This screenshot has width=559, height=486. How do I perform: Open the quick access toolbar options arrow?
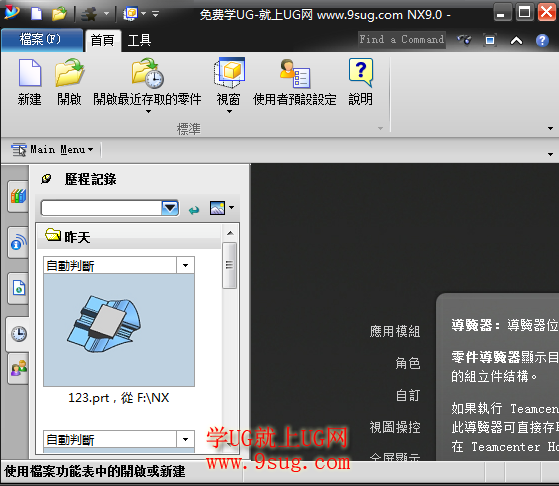[x=155, y=14]
